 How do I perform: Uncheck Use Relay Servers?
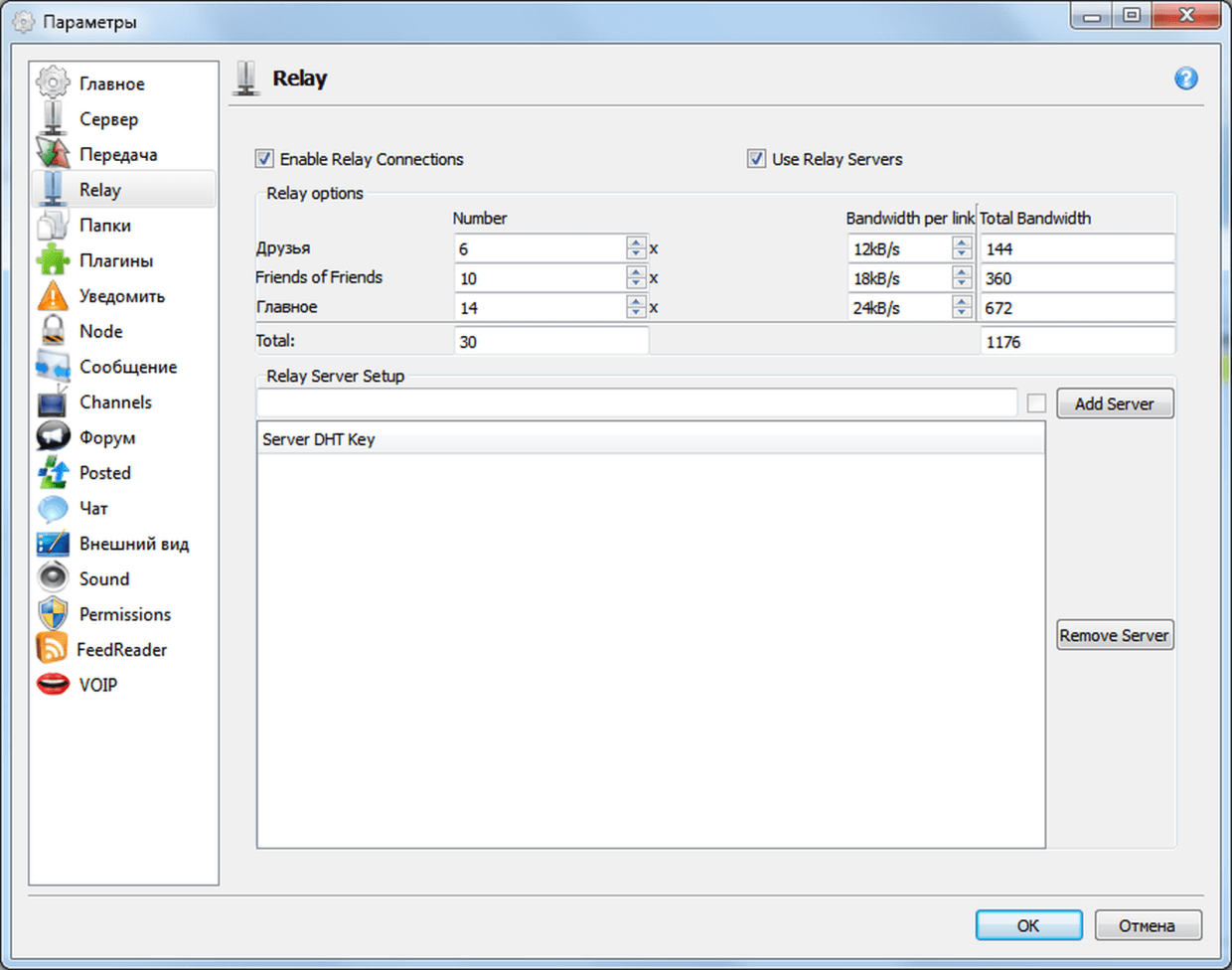click(756, 159)
